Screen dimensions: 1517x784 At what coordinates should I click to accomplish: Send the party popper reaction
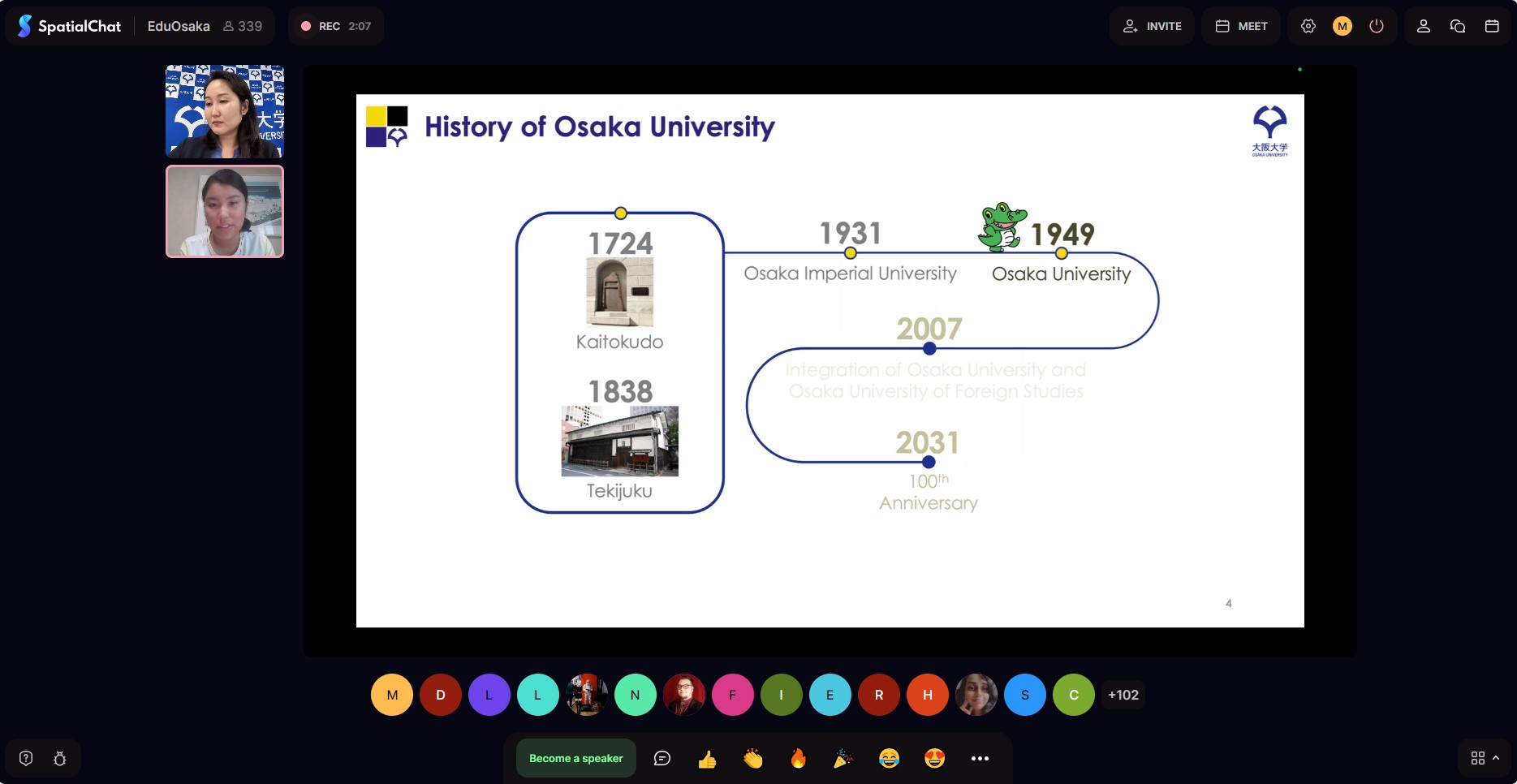(843, 758)
